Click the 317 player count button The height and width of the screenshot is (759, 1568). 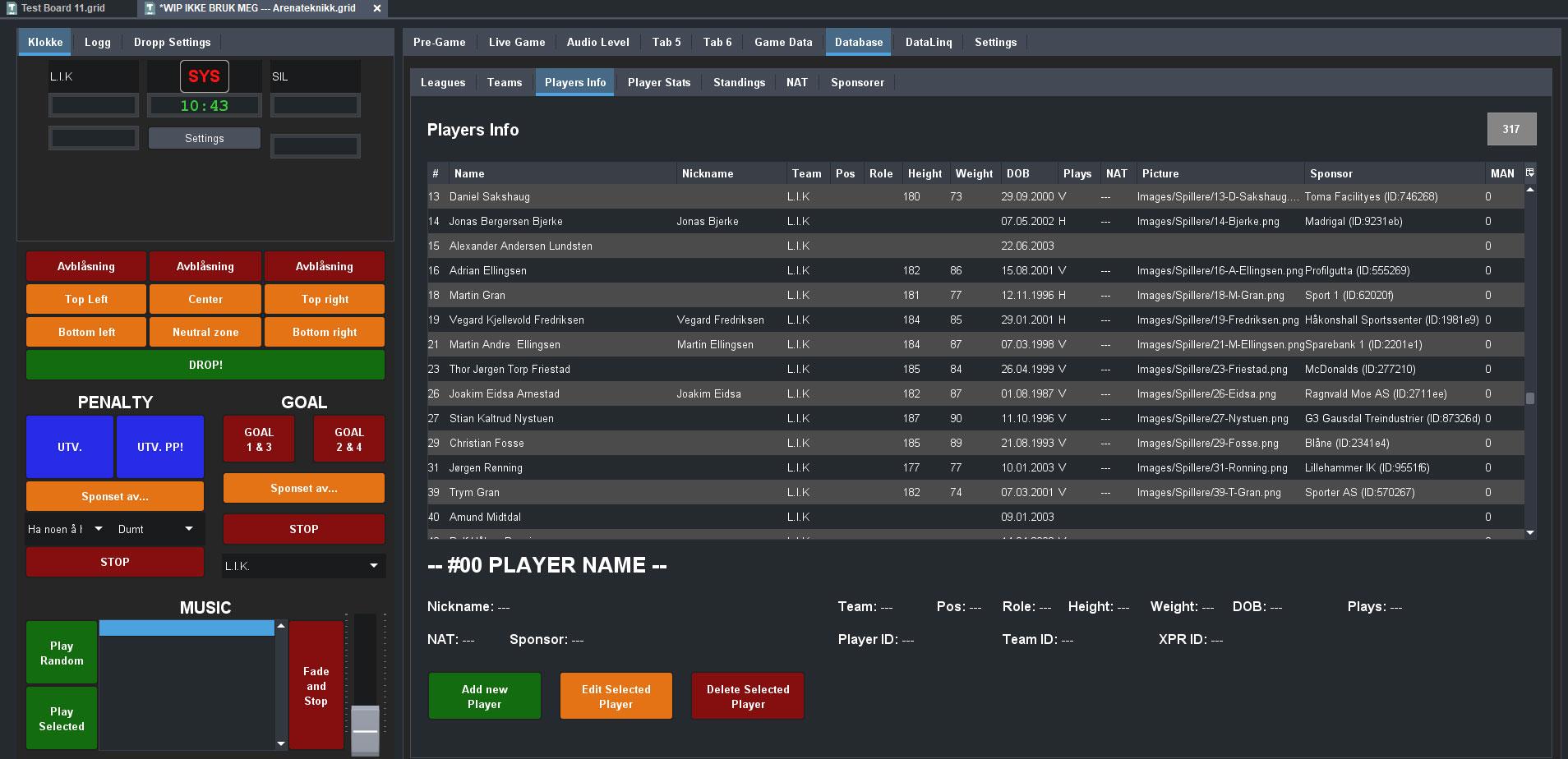(1511, 129)
